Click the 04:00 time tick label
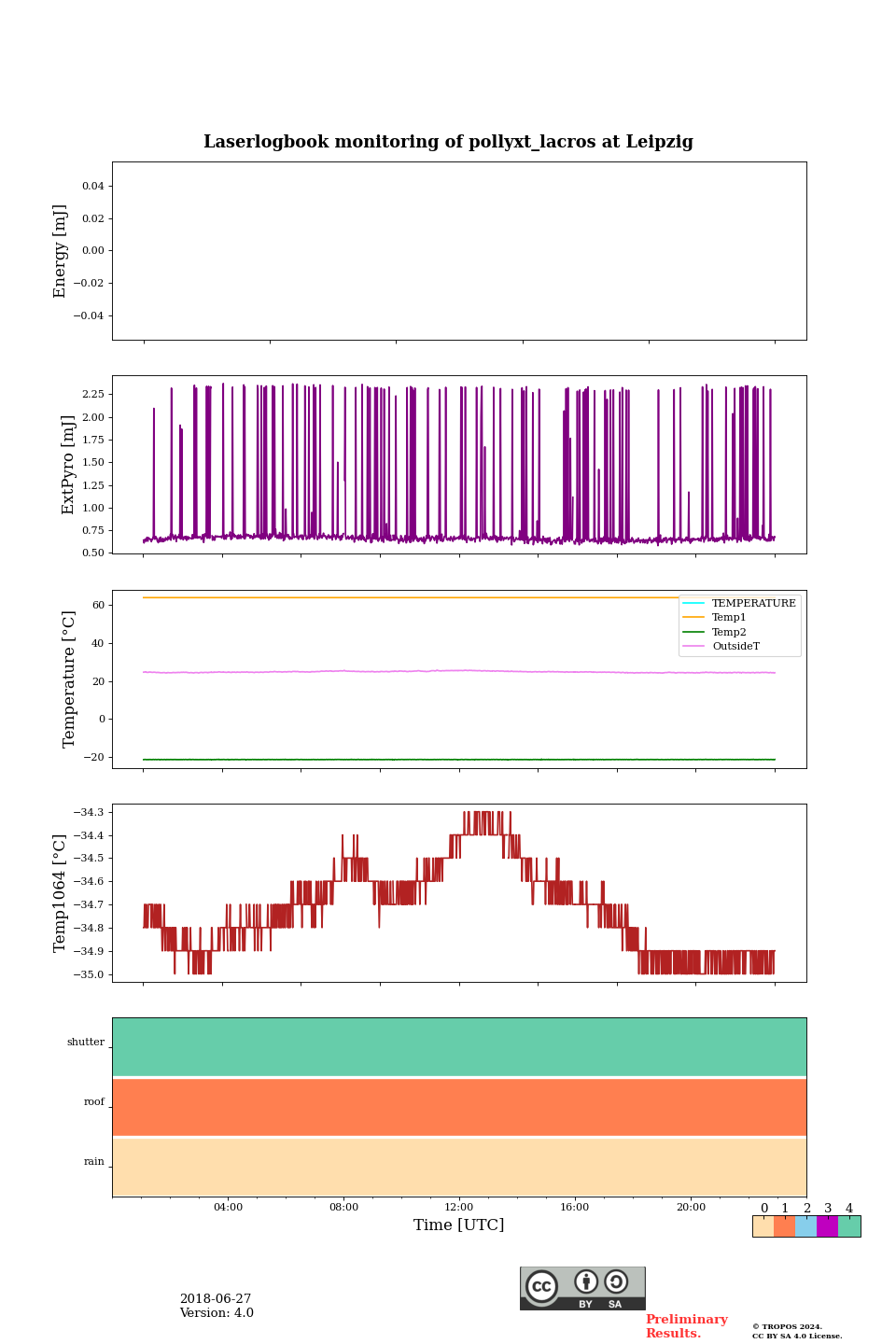Screen dimensions: 896x1344 228,1208
